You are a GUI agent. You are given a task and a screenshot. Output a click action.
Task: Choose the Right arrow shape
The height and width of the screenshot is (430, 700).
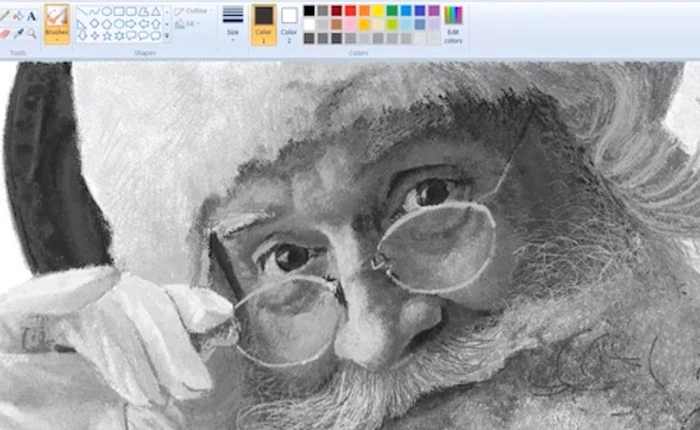[131, 24]
